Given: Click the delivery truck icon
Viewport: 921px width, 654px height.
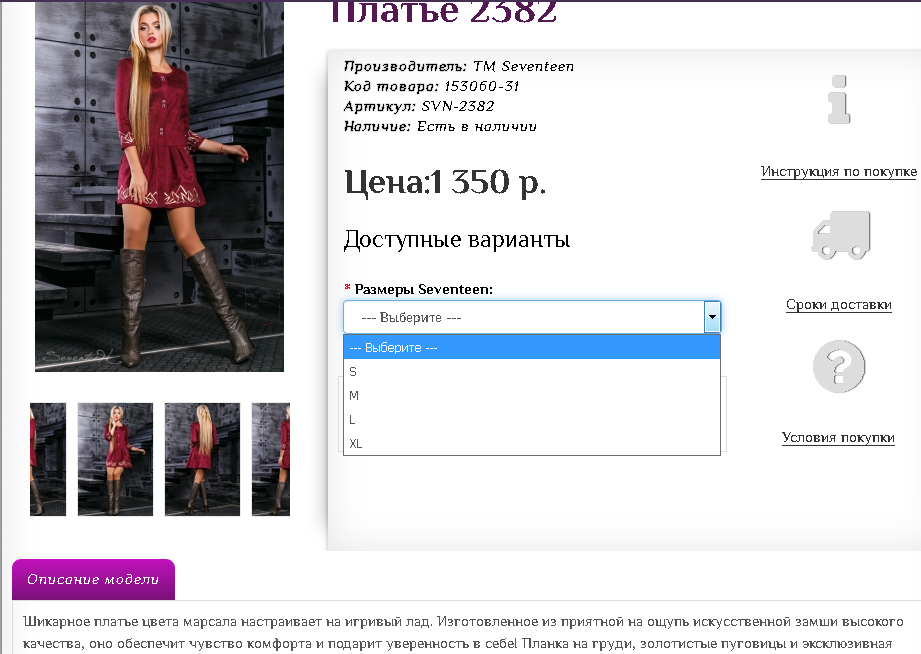Looking at the screenshot, I should [x=839, y=235].
